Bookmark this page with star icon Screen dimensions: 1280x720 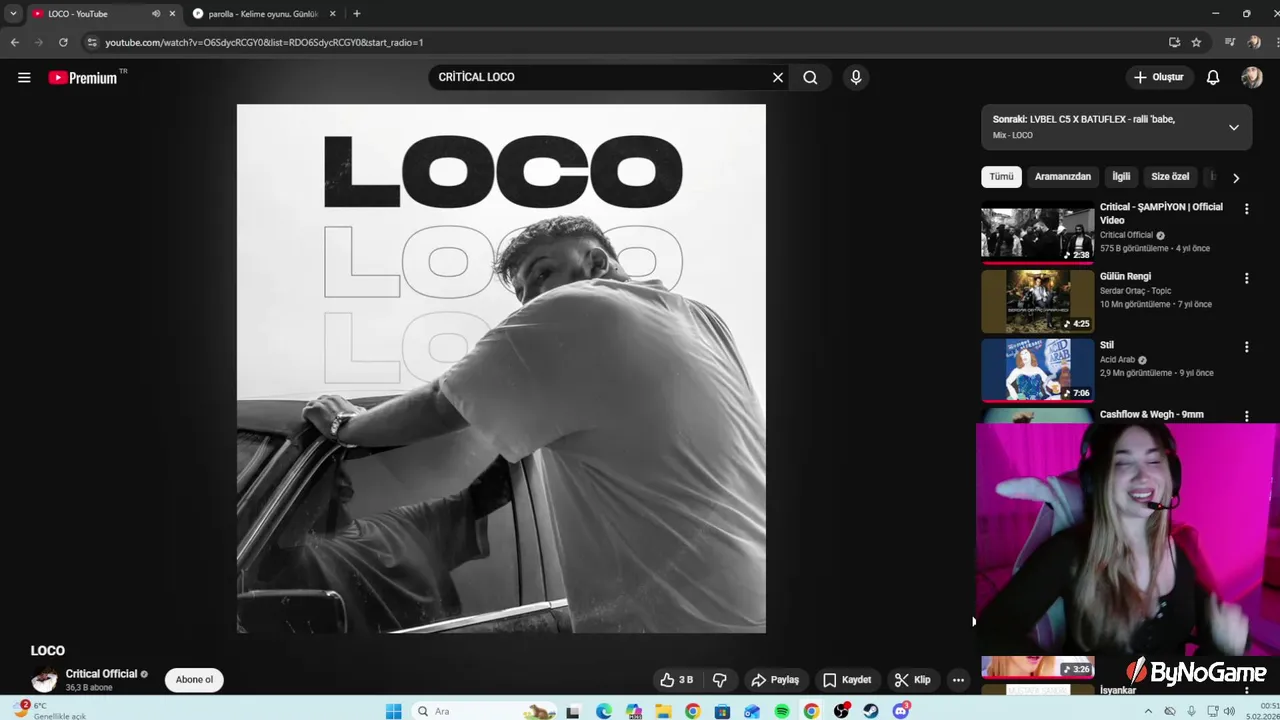[x=1196, y=42]
